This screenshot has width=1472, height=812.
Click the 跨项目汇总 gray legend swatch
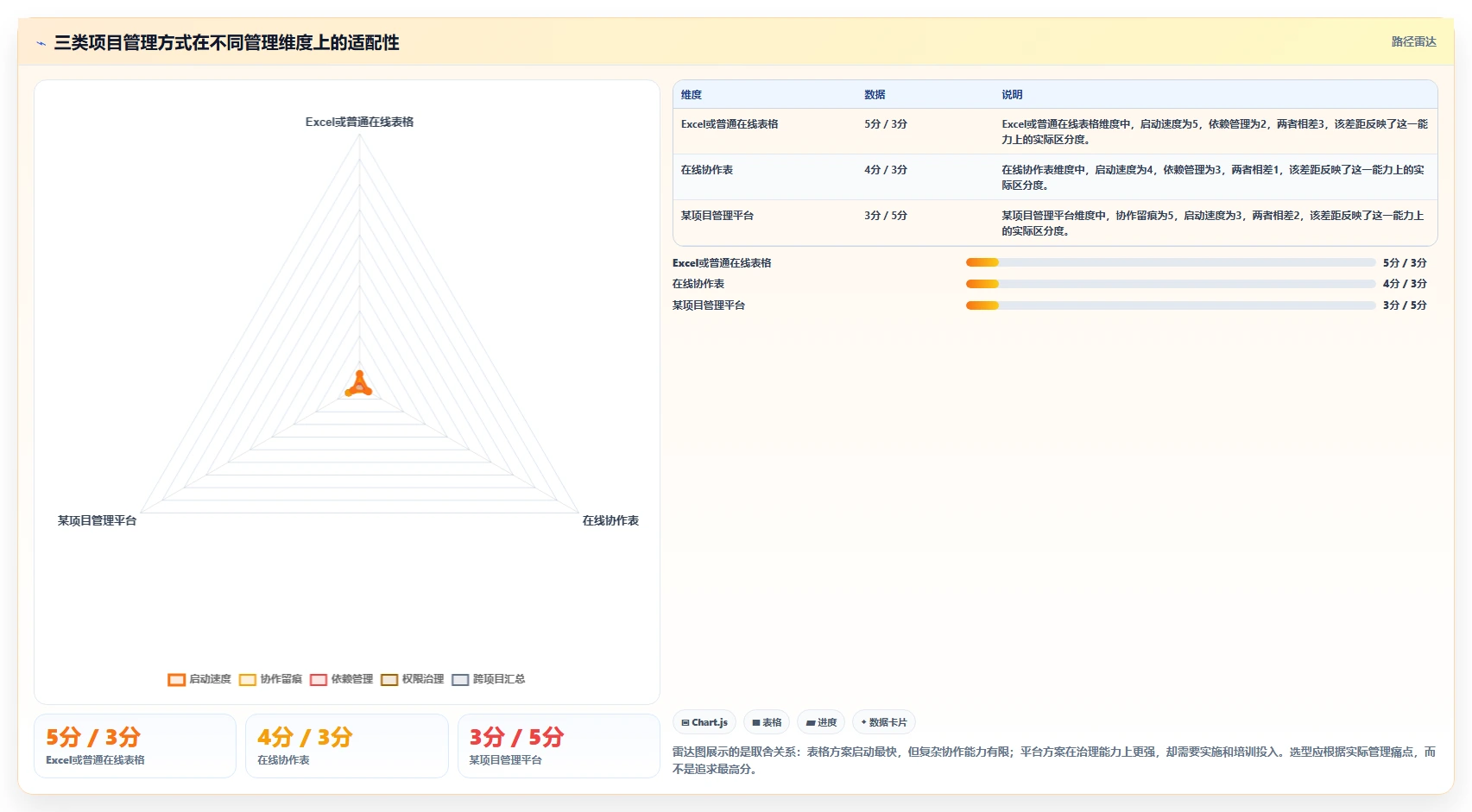[x=460, y=680]
